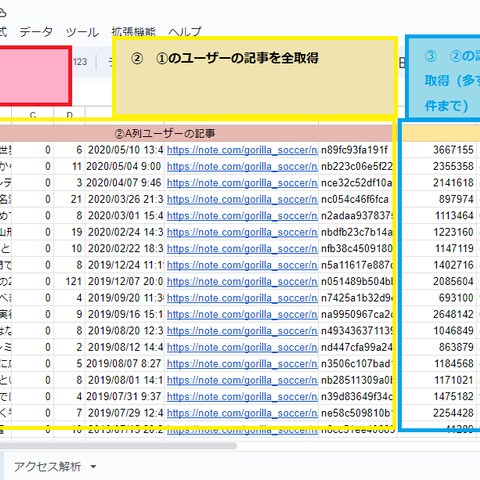The image size is (480, 480).
Task: Select the column D cell showing 11
Action: [69, 166]
